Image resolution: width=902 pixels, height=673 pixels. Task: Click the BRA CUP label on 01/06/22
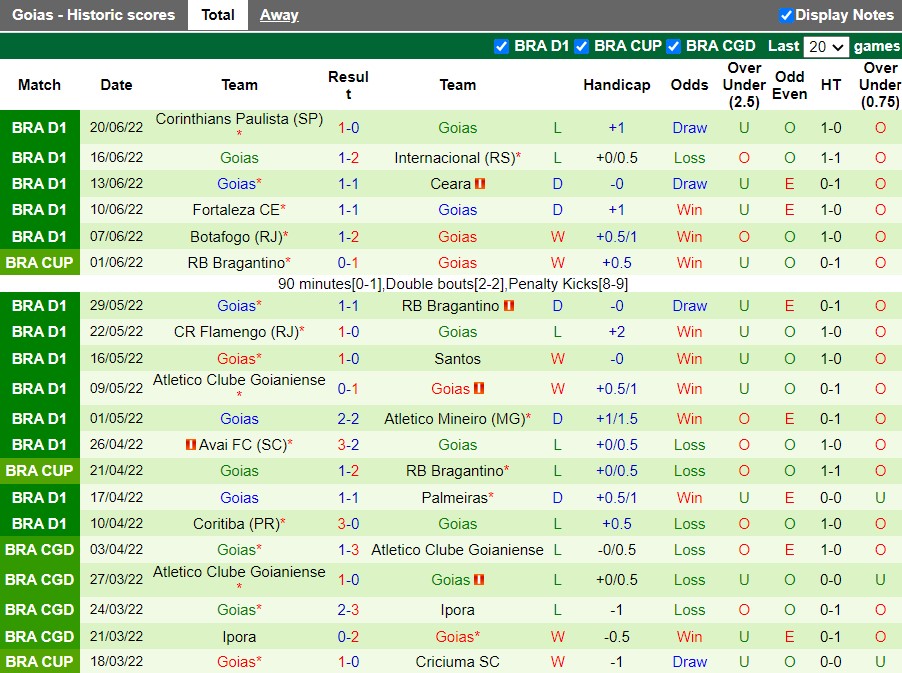point(40,263)
